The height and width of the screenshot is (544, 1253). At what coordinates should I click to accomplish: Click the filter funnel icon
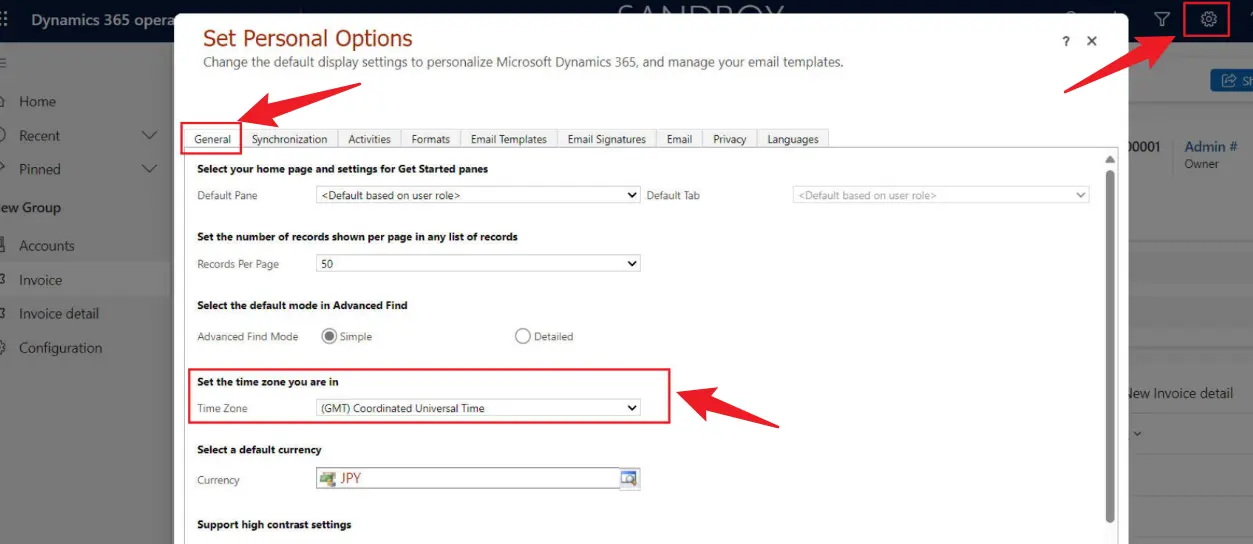point(1161,19)
